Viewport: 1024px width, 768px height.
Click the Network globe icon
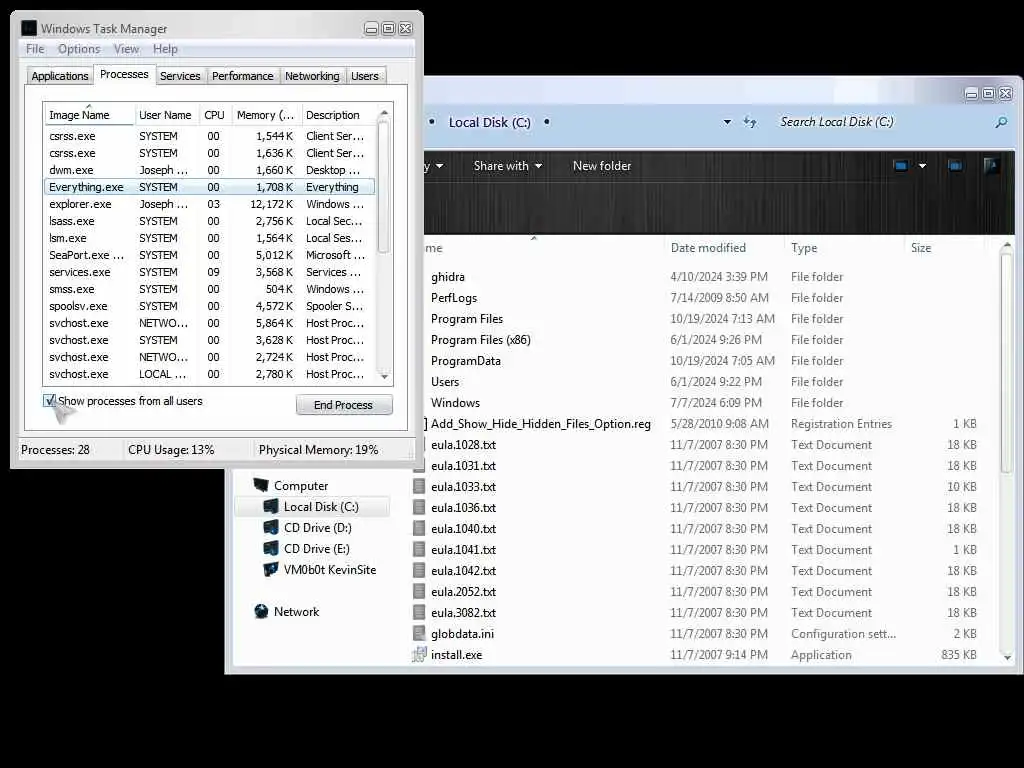click(x=261, y=611)
